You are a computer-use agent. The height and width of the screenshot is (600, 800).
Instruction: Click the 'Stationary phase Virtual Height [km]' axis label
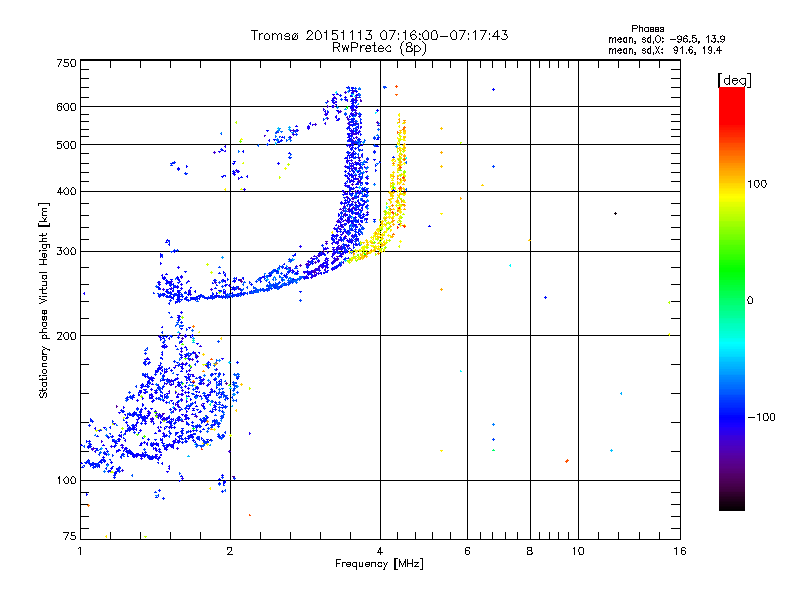(44, 301)
